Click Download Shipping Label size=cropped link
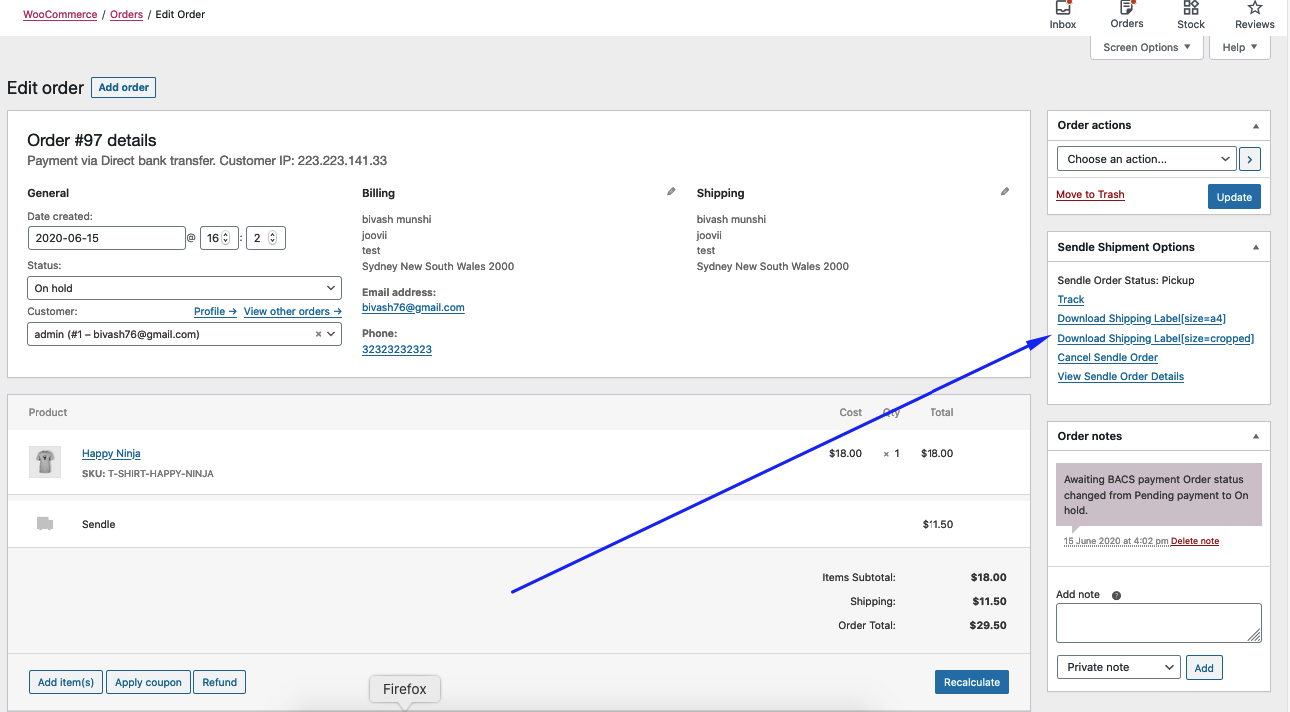1290x712 pixels. (x=1155, y=338)
